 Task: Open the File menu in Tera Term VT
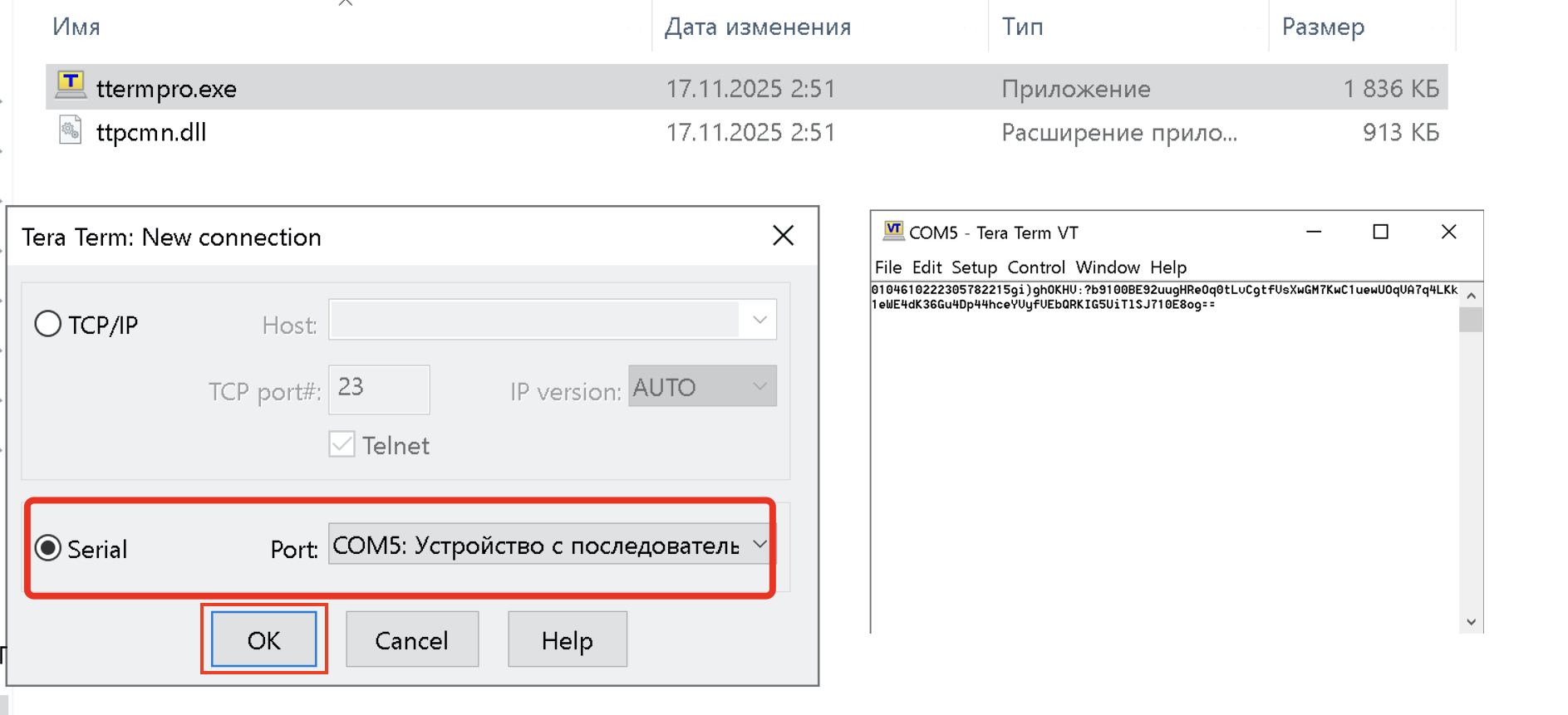[888, 267]
